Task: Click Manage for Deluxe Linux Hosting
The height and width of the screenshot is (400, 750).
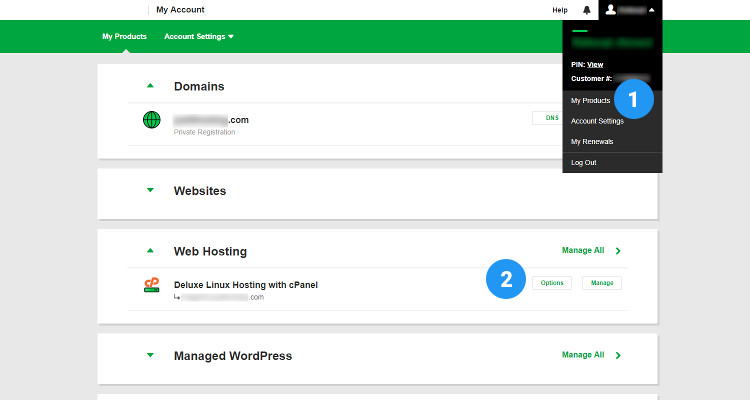Action: tap(602, 283)
